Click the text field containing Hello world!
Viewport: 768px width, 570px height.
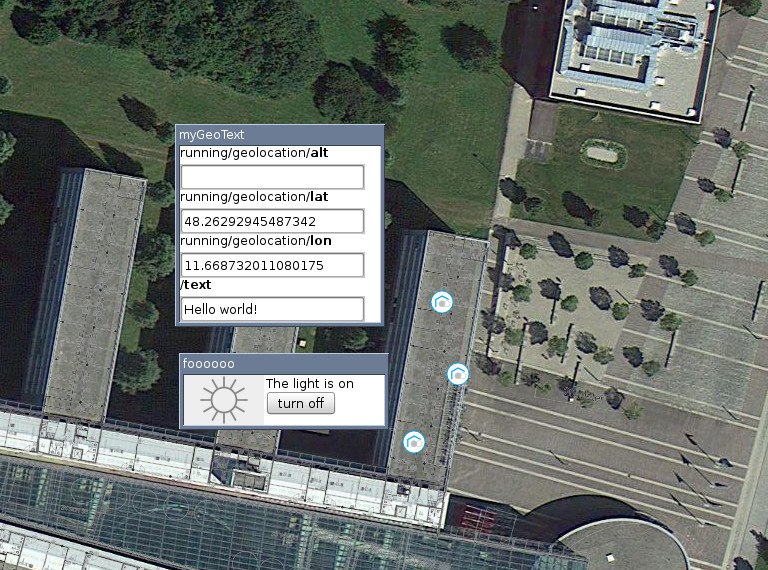(272, 309)
